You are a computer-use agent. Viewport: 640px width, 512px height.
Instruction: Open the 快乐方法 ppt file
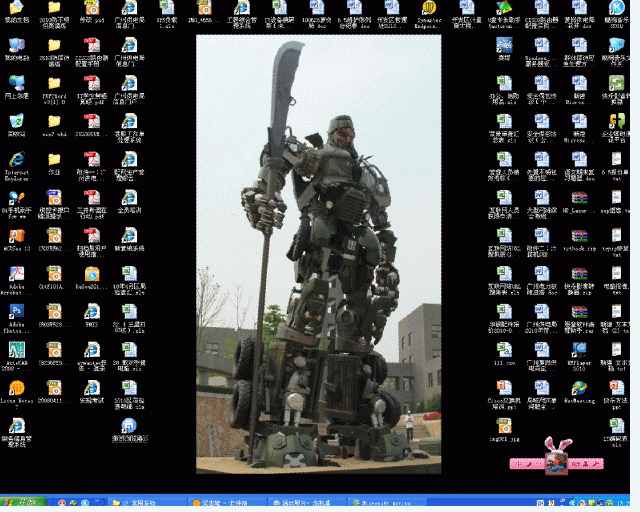(x=616, y=395)
